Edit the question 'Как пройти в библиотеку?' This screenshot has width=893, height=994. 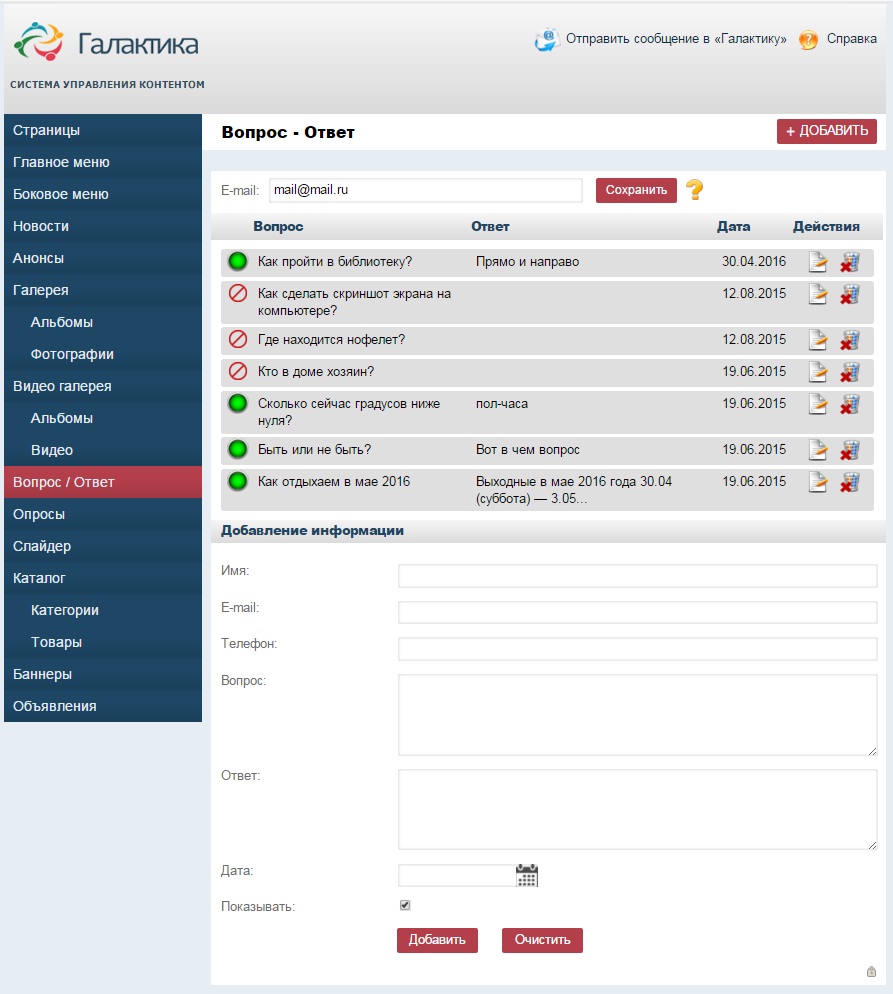(x=818, y=262)
